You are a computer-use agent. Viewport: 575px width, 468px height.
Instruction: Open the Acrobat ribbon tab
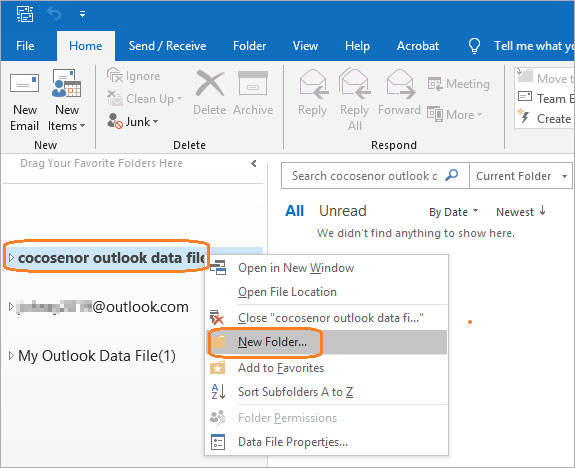(x=418, y=46)
